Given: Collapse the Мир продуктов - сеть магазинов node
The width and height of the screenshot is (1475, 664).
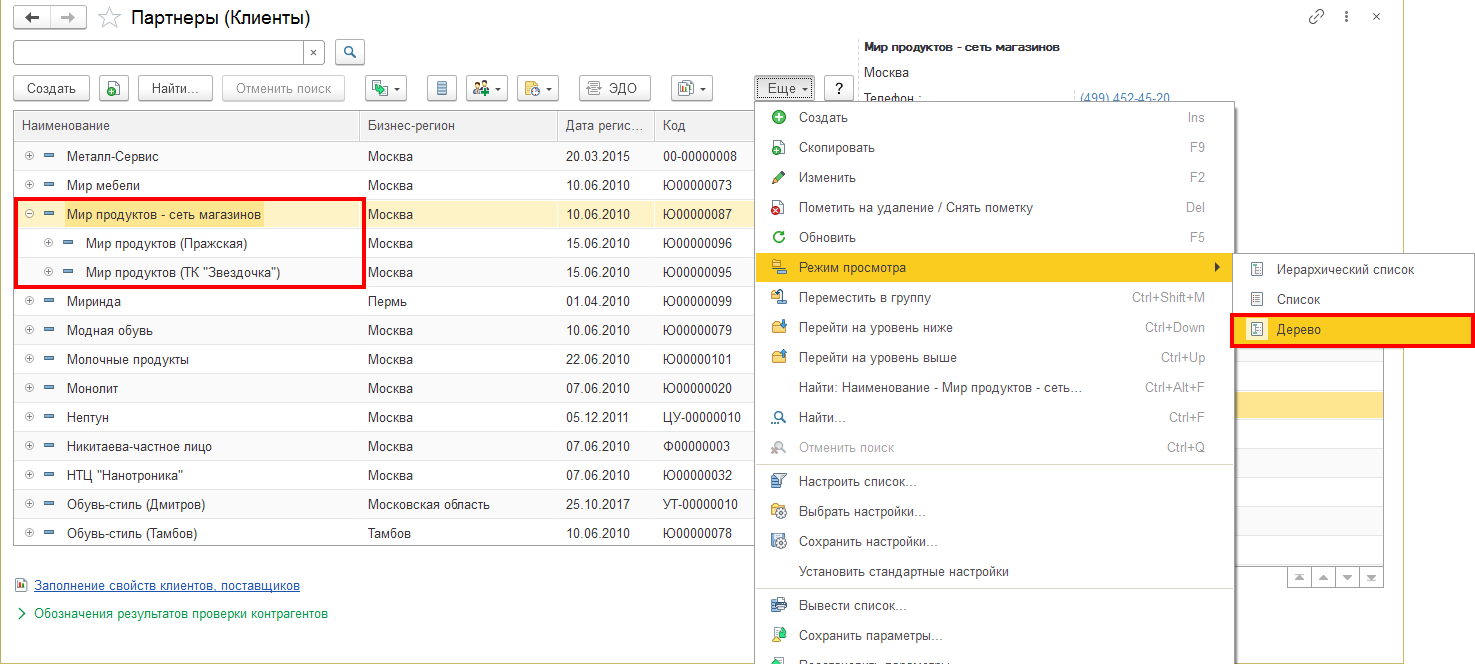Looking at the screenshot, I should coord(29,214).
